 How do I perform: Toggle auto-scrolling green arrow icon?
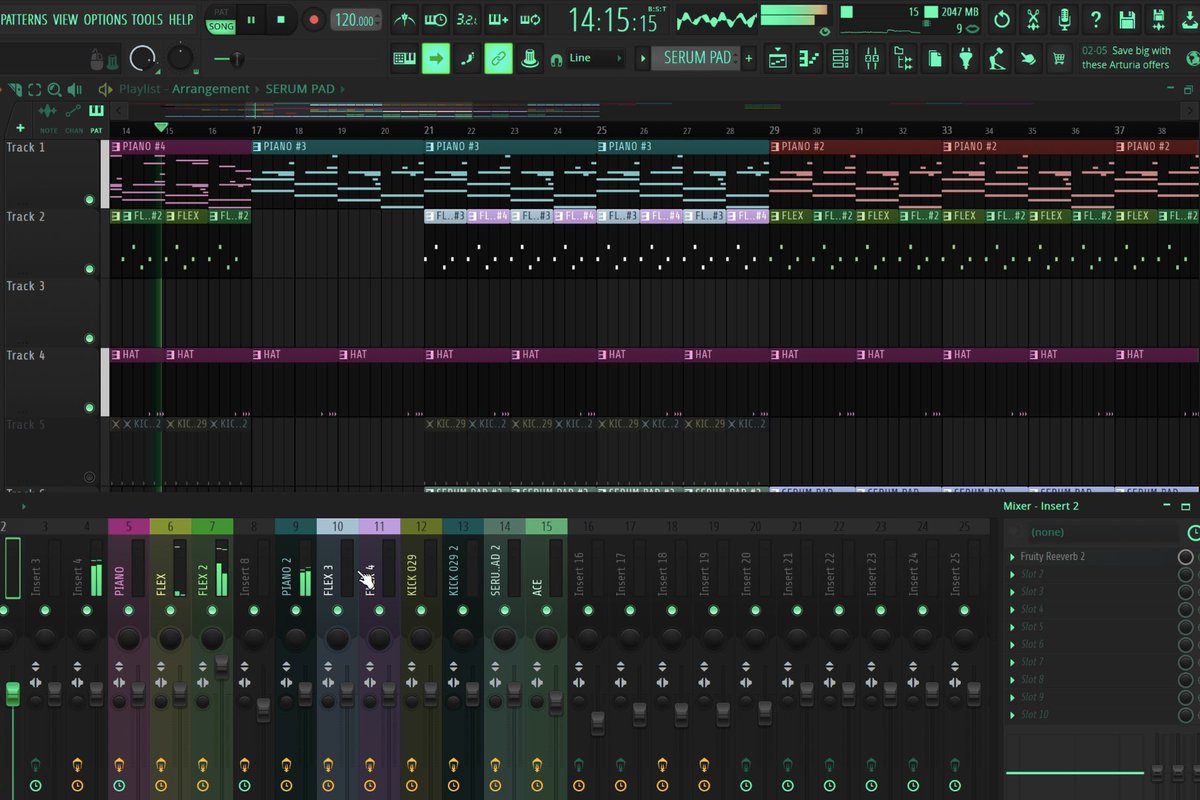click(x=436, y=59)
